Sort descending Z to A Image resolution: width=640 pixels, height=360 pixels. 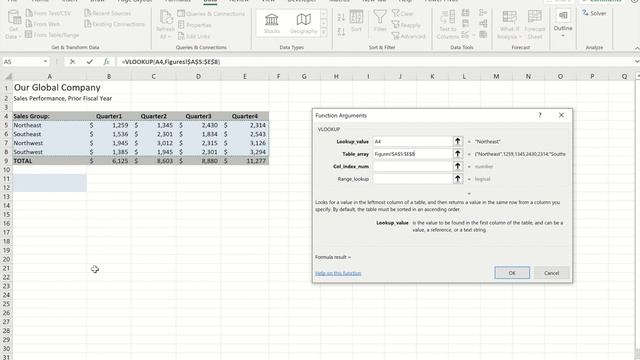(341, 31)
